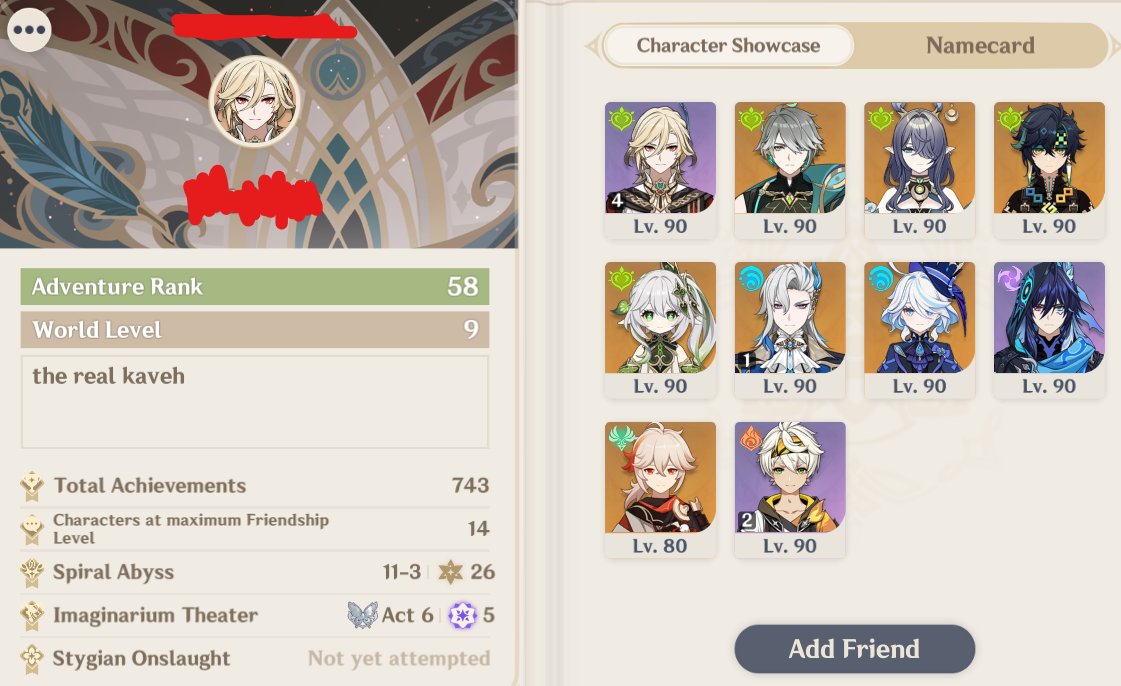
Task: Click the right arrow beside Namecard
Action: pos(1114,46)
